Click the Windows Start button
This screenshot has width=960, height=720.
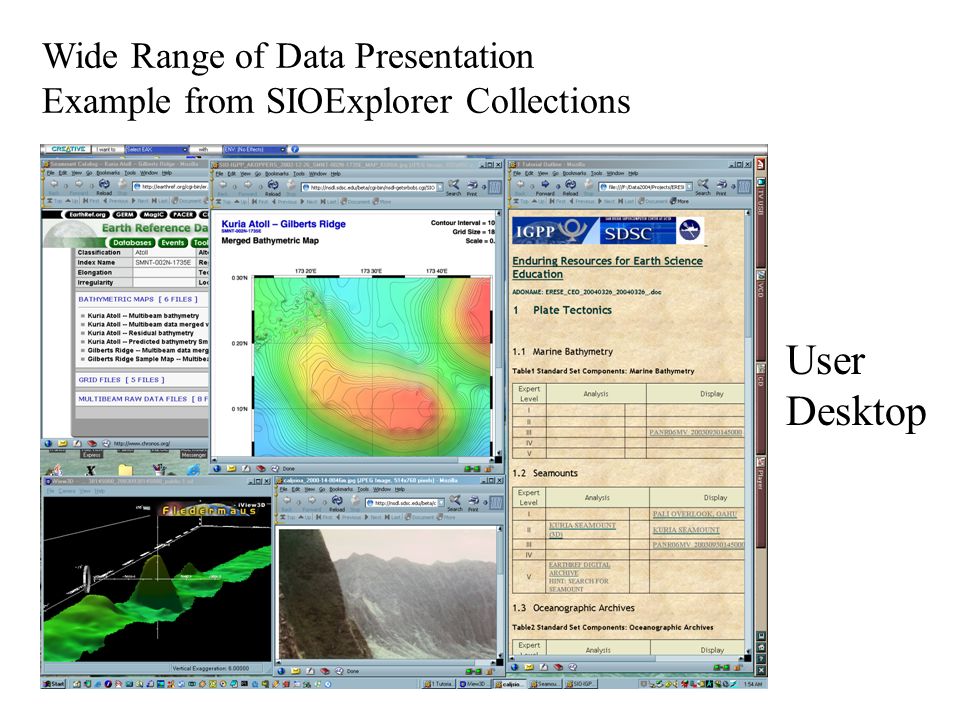54,684
